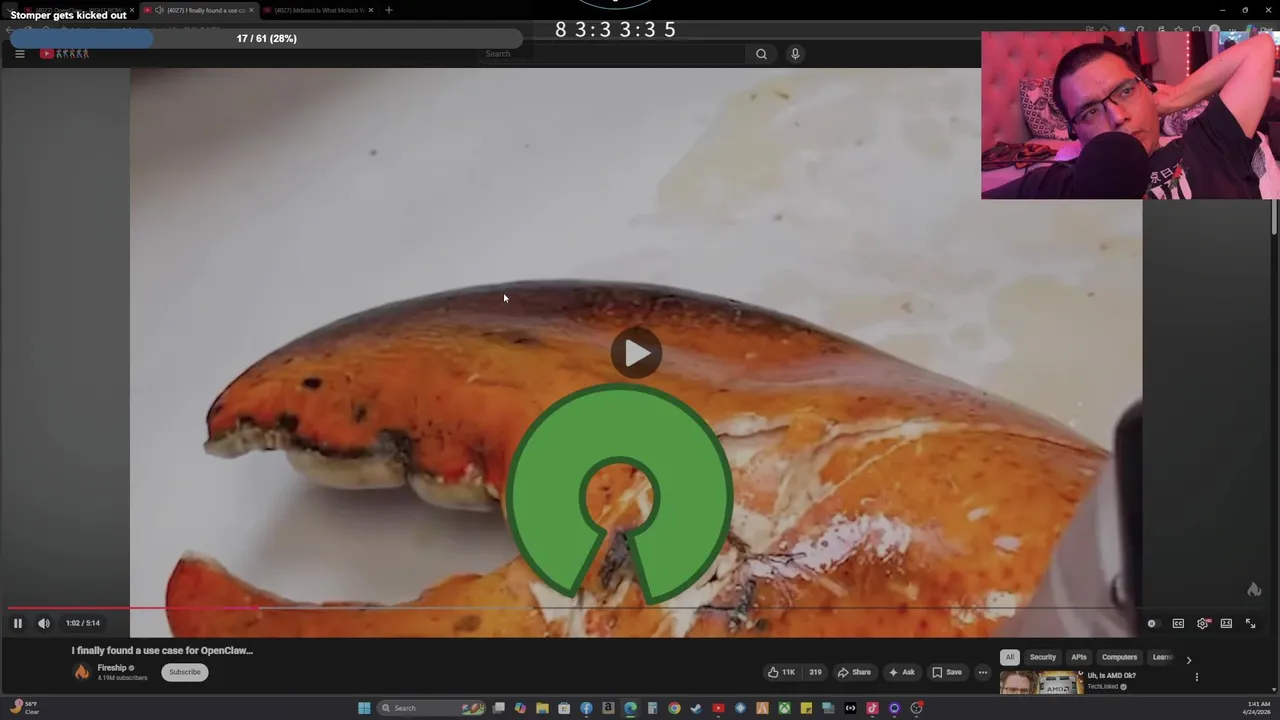Show more filter chips with right chevron

[1188, 660]
